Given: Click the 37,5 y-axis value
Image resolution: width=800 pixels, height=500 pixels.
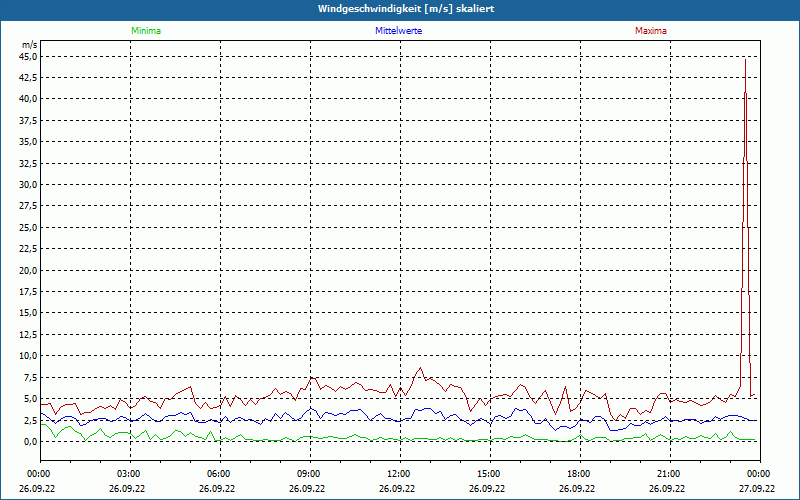Looking at the screenshot, I should click(29, 120).
